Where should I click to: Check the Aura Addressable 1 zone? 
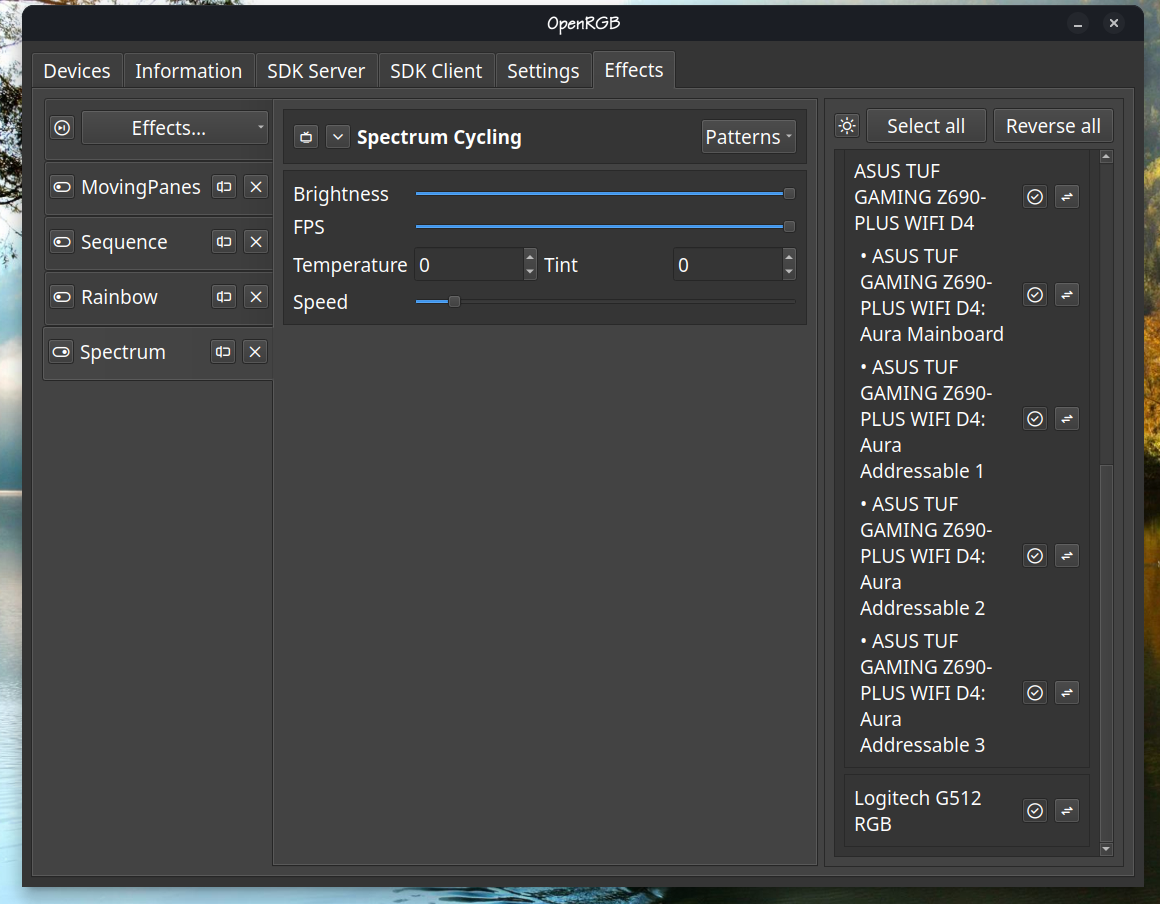tap(1035, 419)
